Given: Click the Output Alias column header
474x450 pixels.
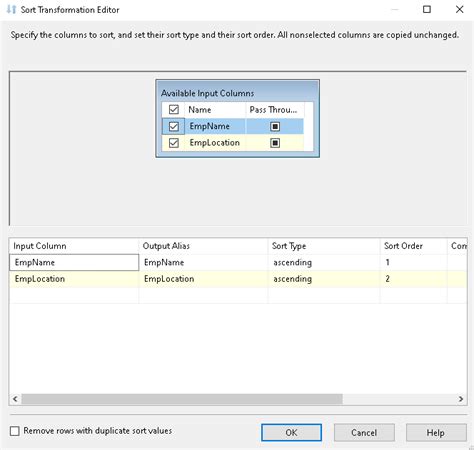Looking at the screenshot, I should point(203,246).
